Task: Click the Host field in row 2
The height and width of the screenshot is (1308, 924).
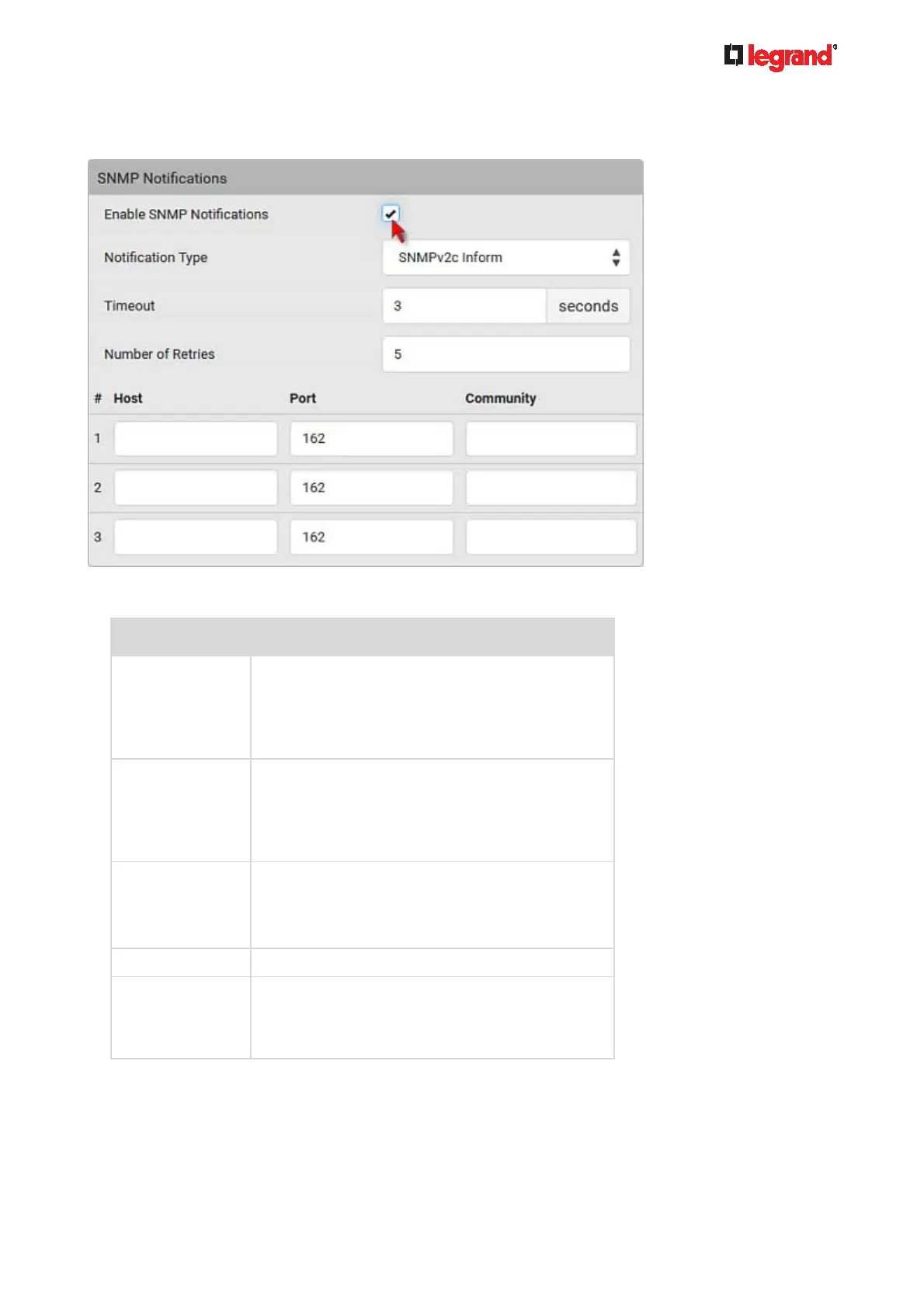Action: point(196,488)
